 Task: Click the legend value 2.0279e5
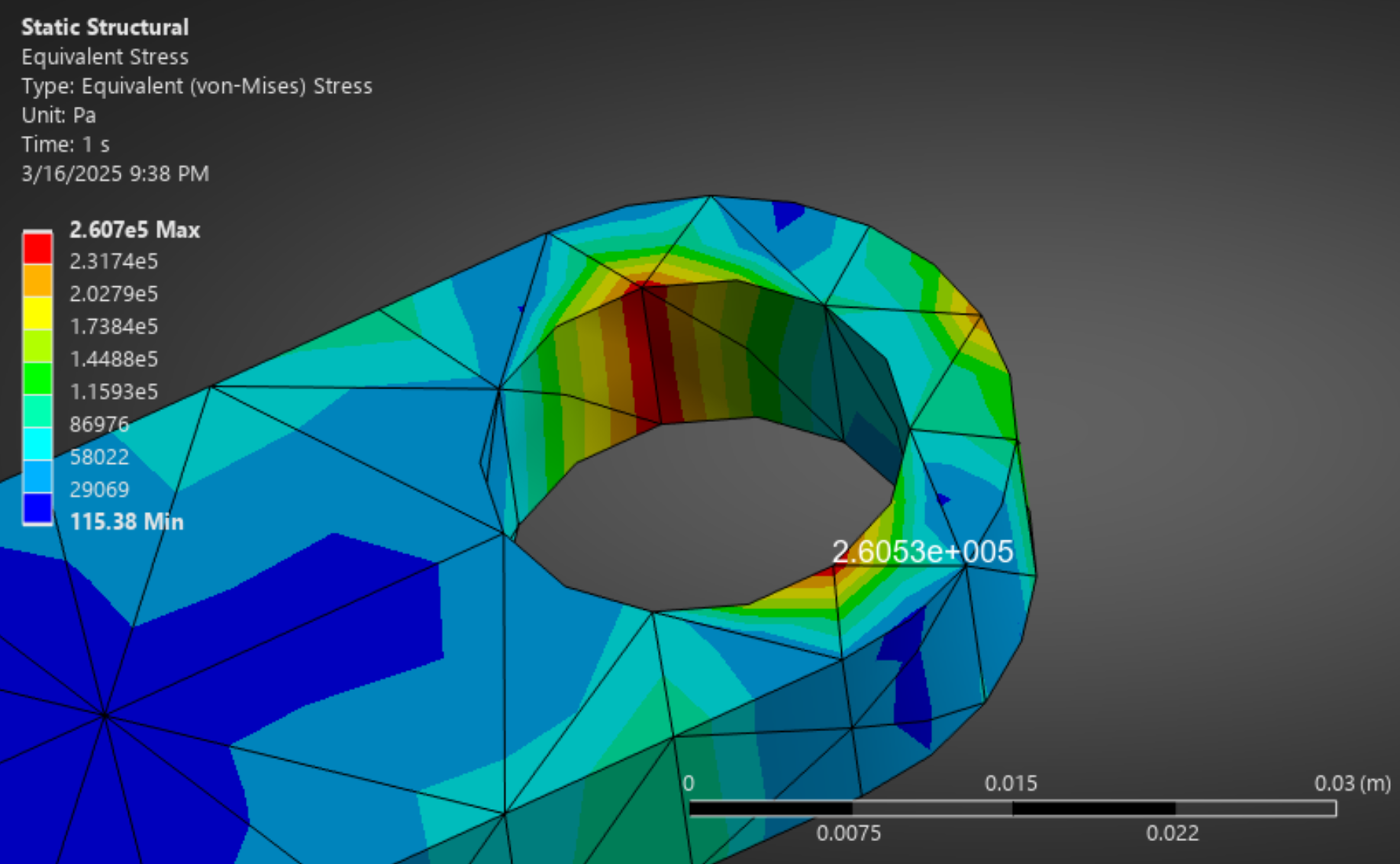114,294
